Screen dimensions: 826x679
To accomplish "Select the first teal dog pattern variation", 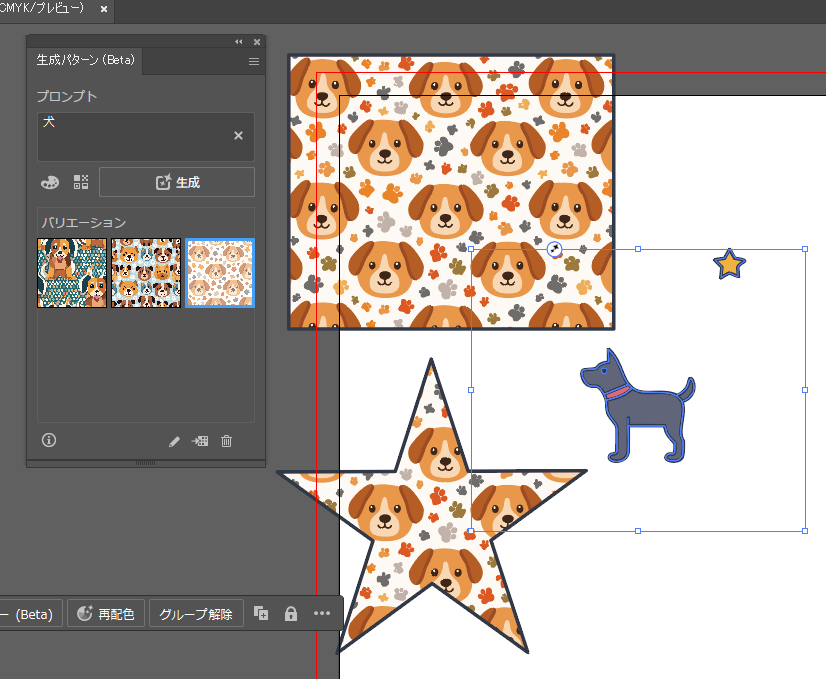I will click(72, 273).
